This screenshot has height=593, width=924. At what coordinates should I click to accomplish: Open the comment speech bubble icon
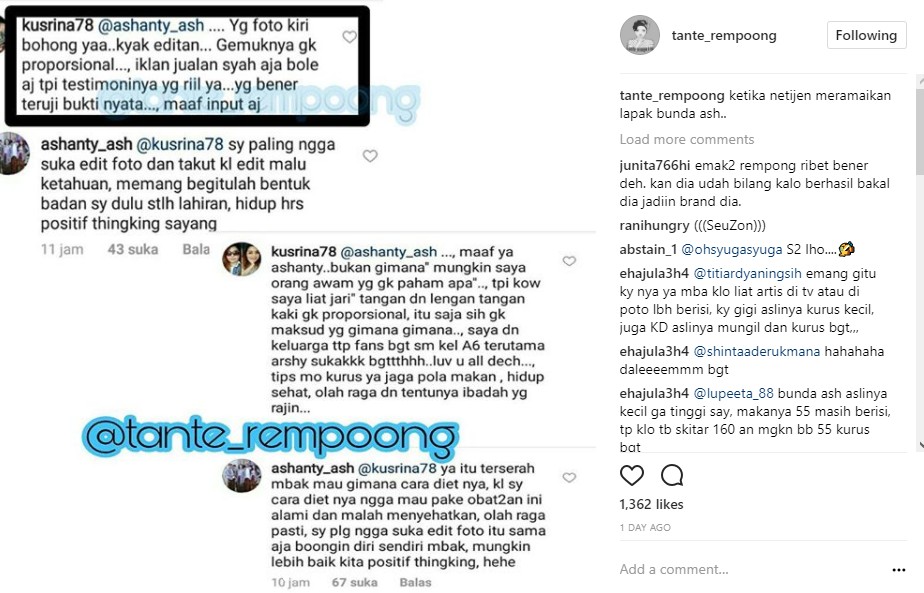pos(672,475)
